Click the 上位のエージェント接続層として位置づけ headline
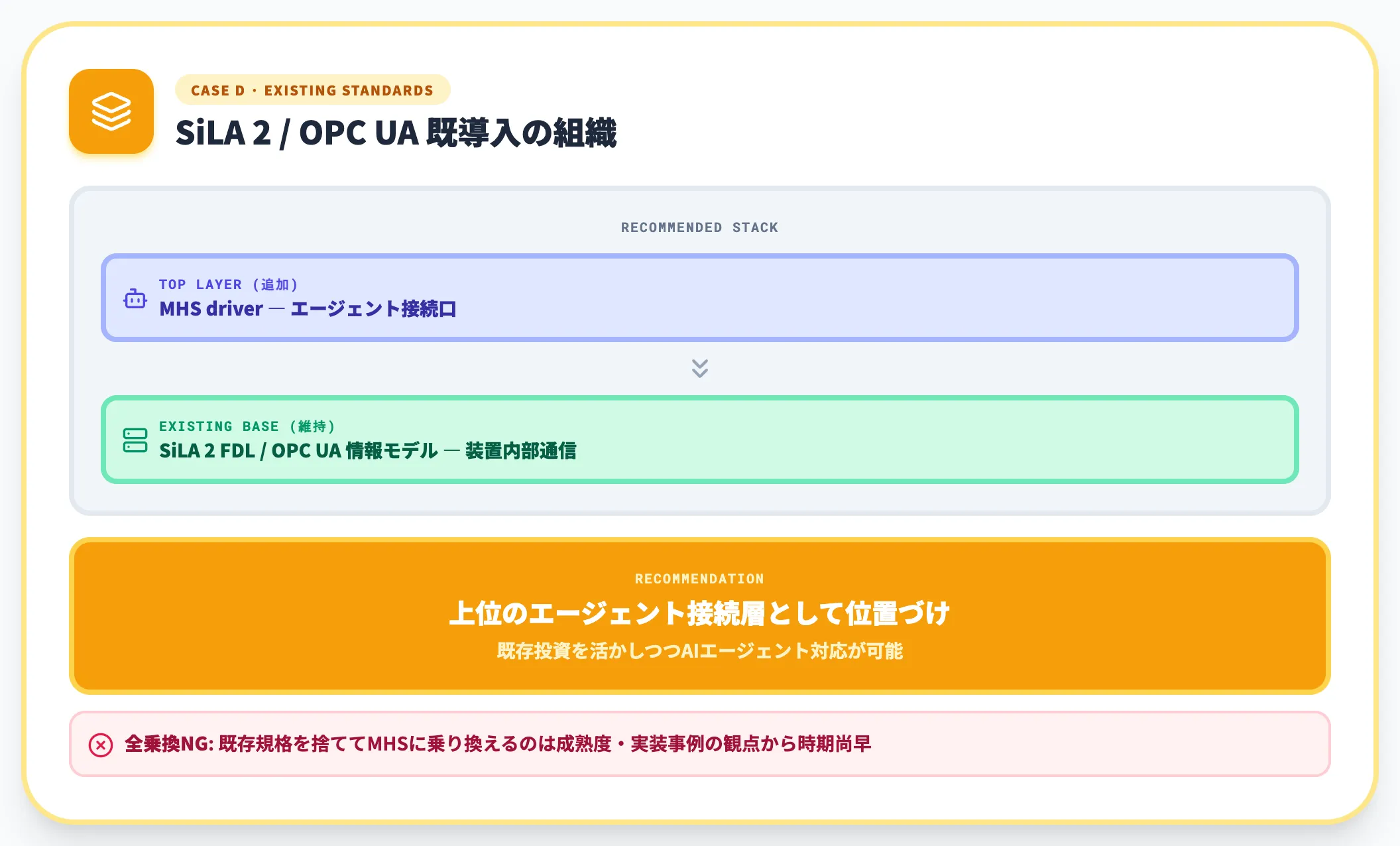This screenshot has width=1400, height=846. coord(699,613)
